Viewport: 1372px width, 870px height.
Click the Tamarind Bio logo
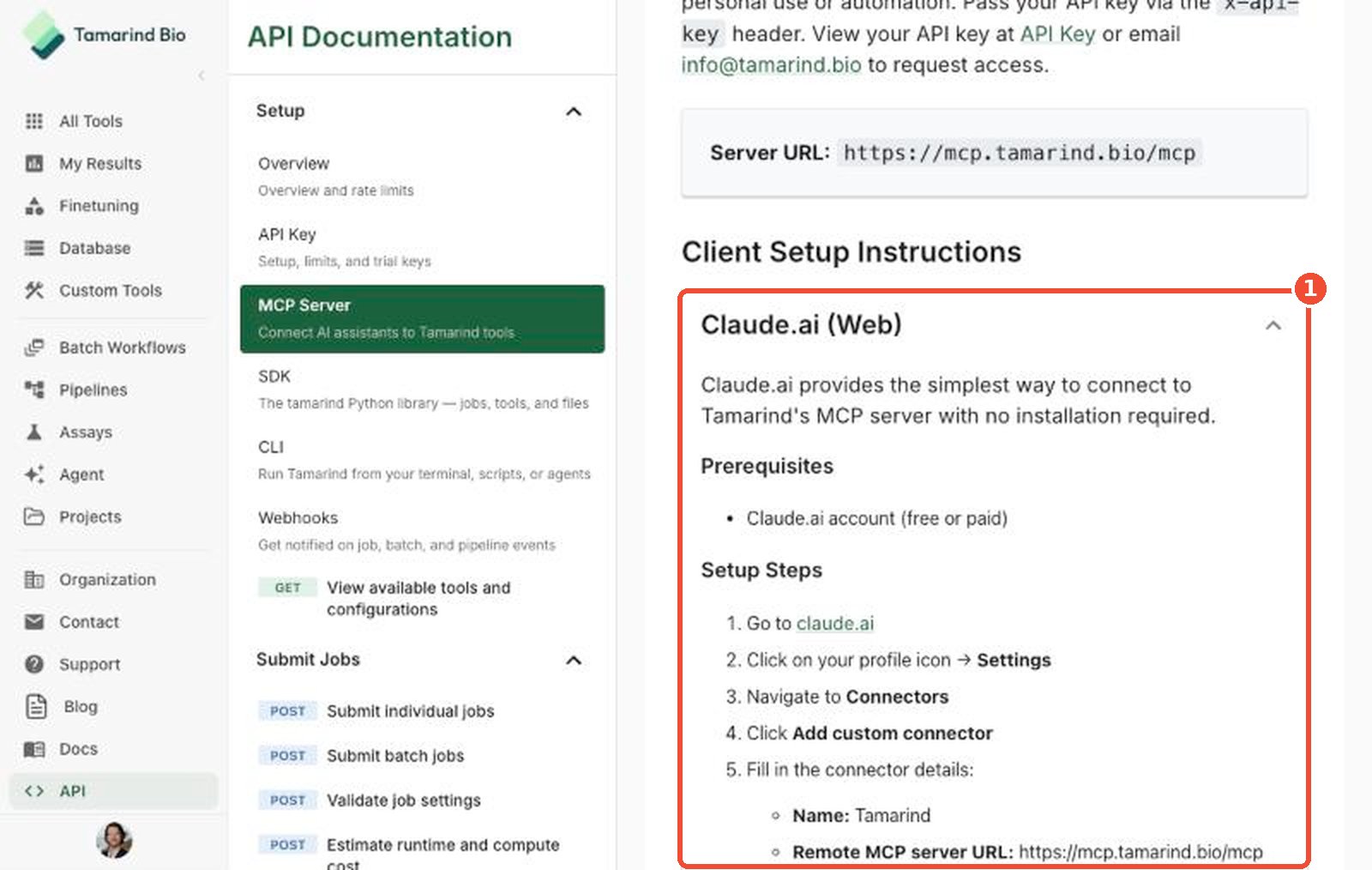(104, 35)
